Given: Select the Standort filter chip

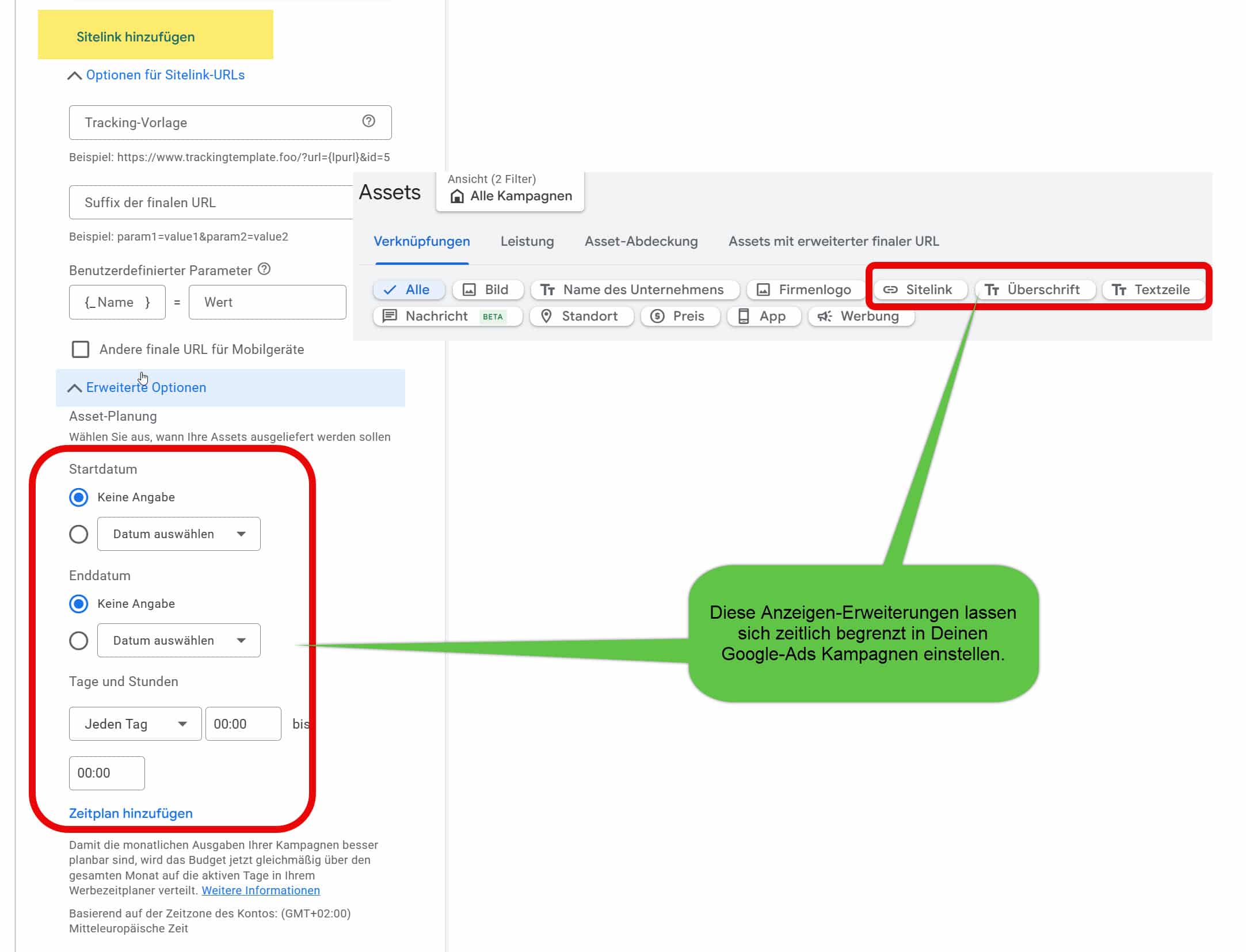Looking at the screenshot, I should click(581, 316).
